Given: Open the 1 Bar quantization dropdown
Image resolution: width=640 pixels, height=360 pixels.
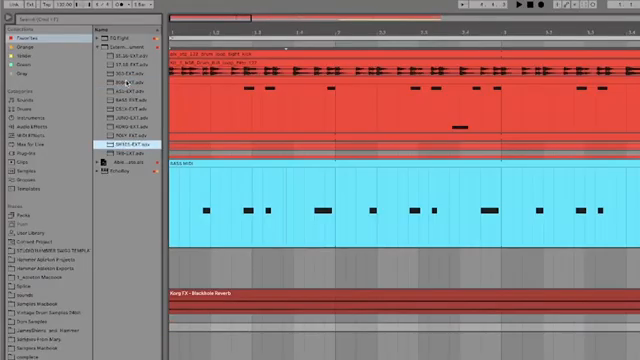Looking at the screenshot, I should pyautogui.click(x=143, y=4).
